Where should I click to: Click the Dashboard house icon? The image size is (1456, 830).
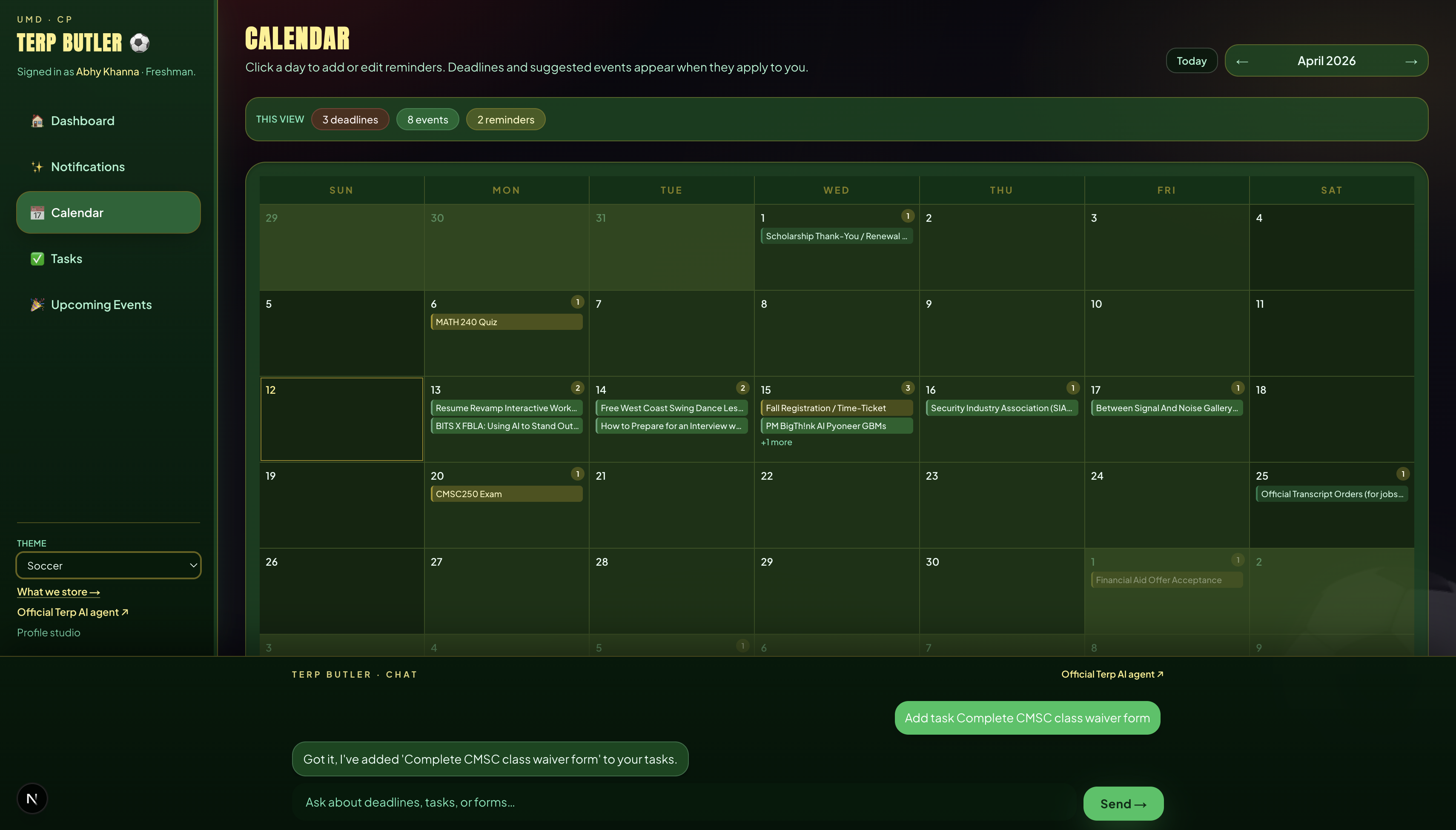(x=37, y=121)
